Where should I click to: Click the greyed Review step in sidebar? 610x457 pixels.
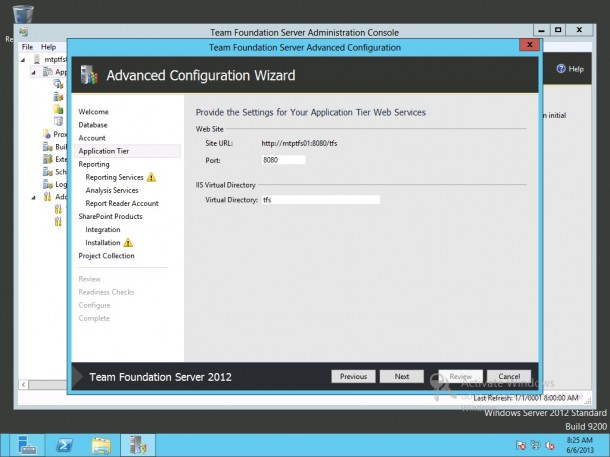point(89,279)
